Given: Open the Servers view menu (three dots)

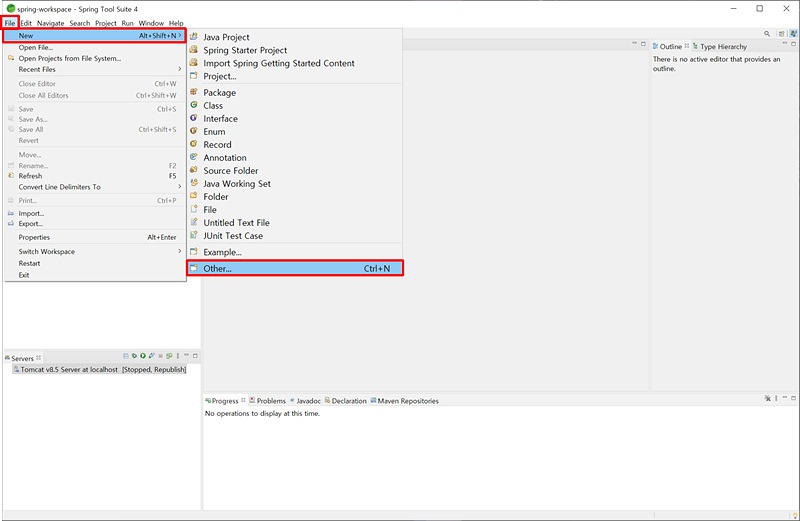Looking at the screenshot, I should coord(178,356).
